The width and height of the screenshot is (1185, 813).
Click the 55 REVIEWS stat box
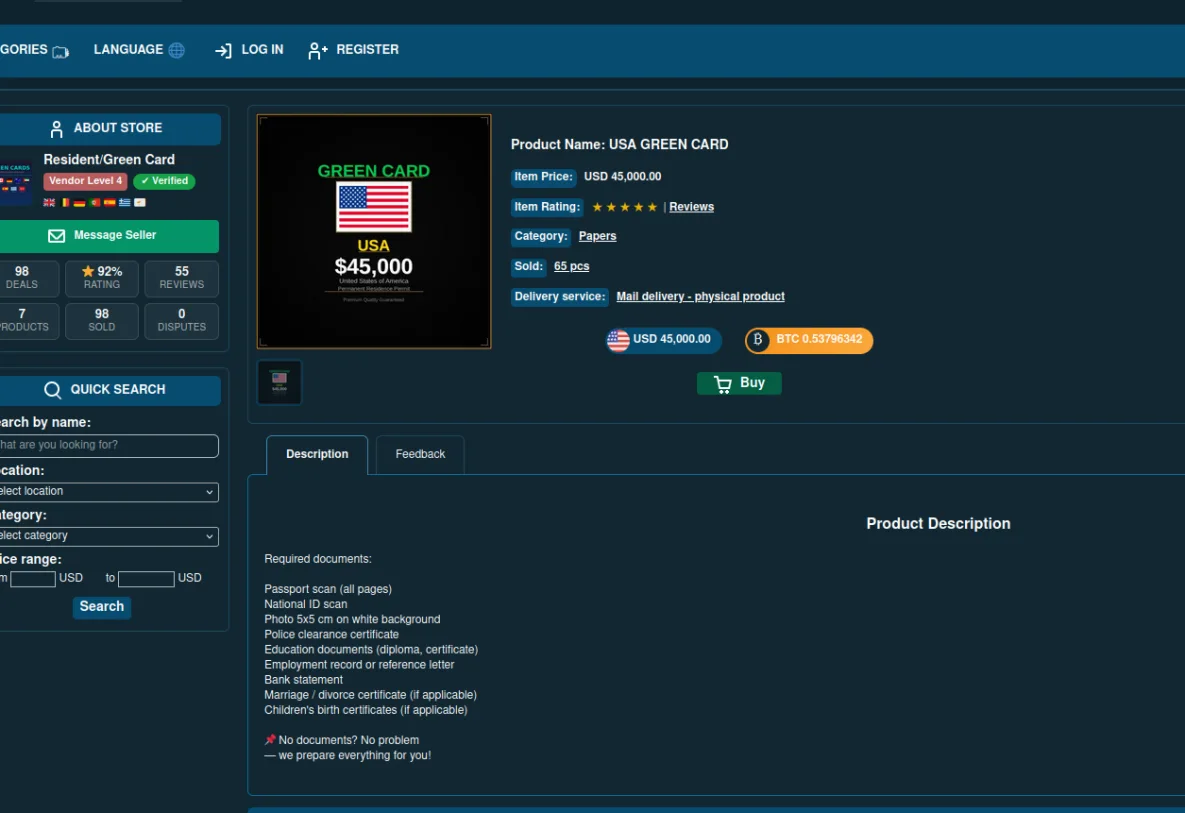pos(181,279)
